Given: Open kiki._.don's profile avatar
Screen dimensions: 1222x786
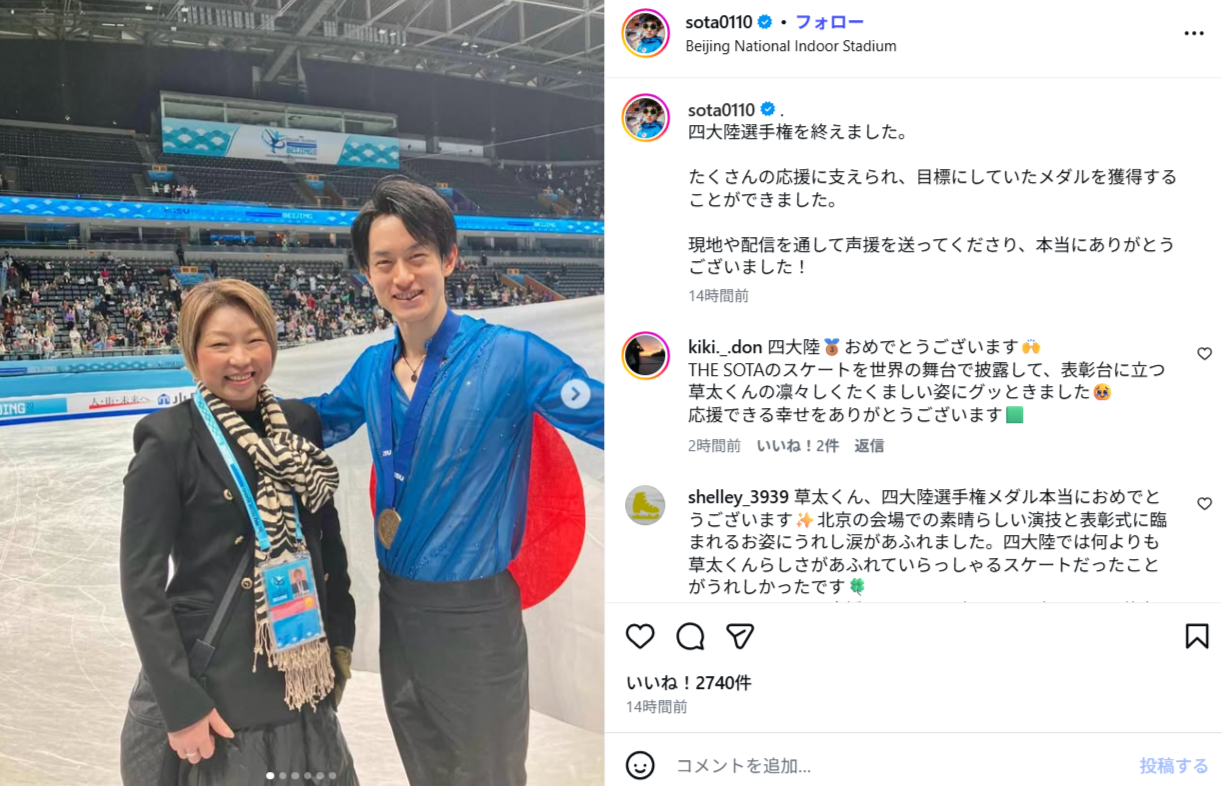Looking at the screenshot, I should pyautogui.click(x=646, y=355).
